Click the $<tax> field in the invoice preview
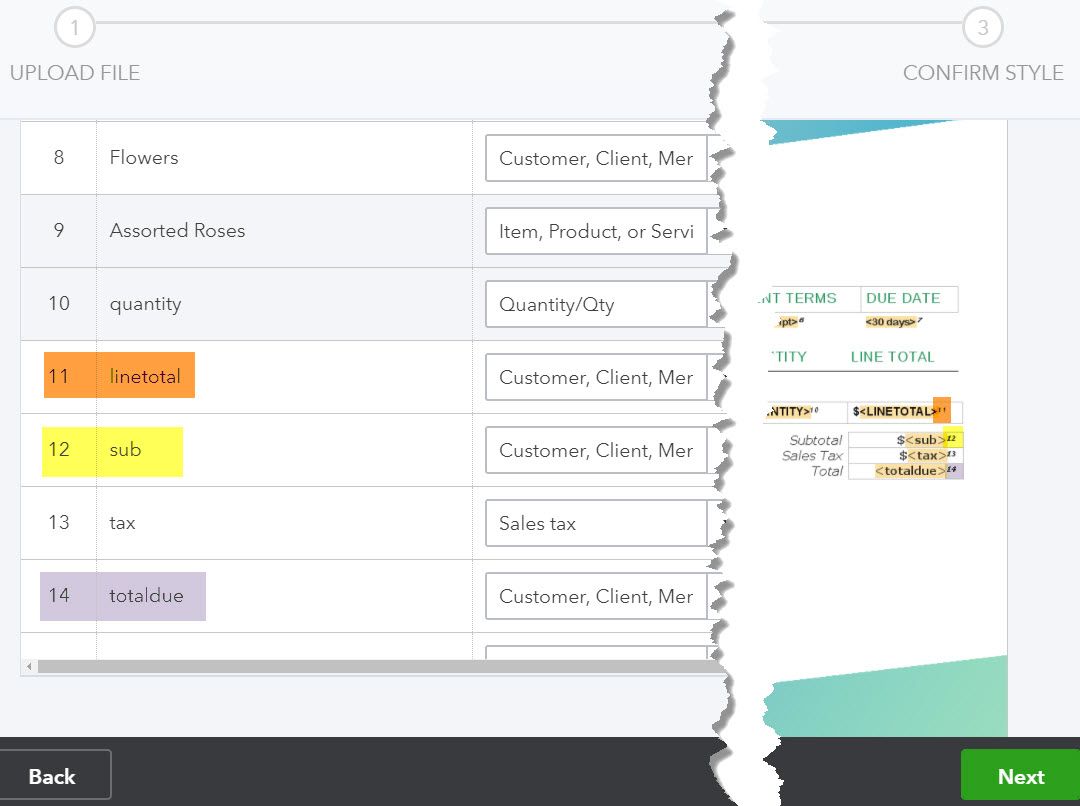 926,455
